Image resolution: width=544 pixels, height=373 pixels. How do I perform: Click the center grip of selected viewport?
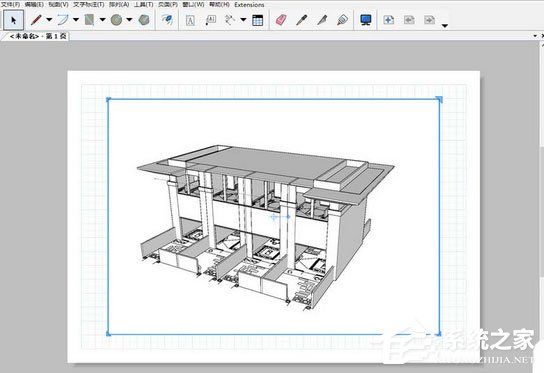274,217
